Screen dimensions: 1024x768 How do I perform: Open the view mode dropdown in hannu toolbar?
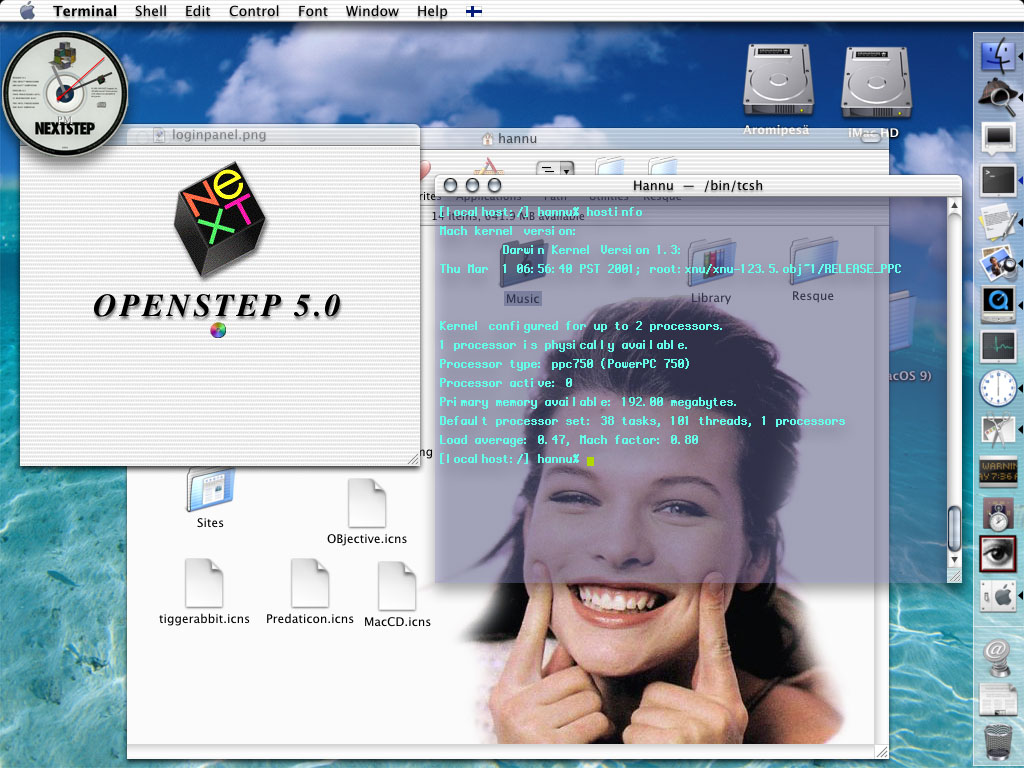click(555, 170)
